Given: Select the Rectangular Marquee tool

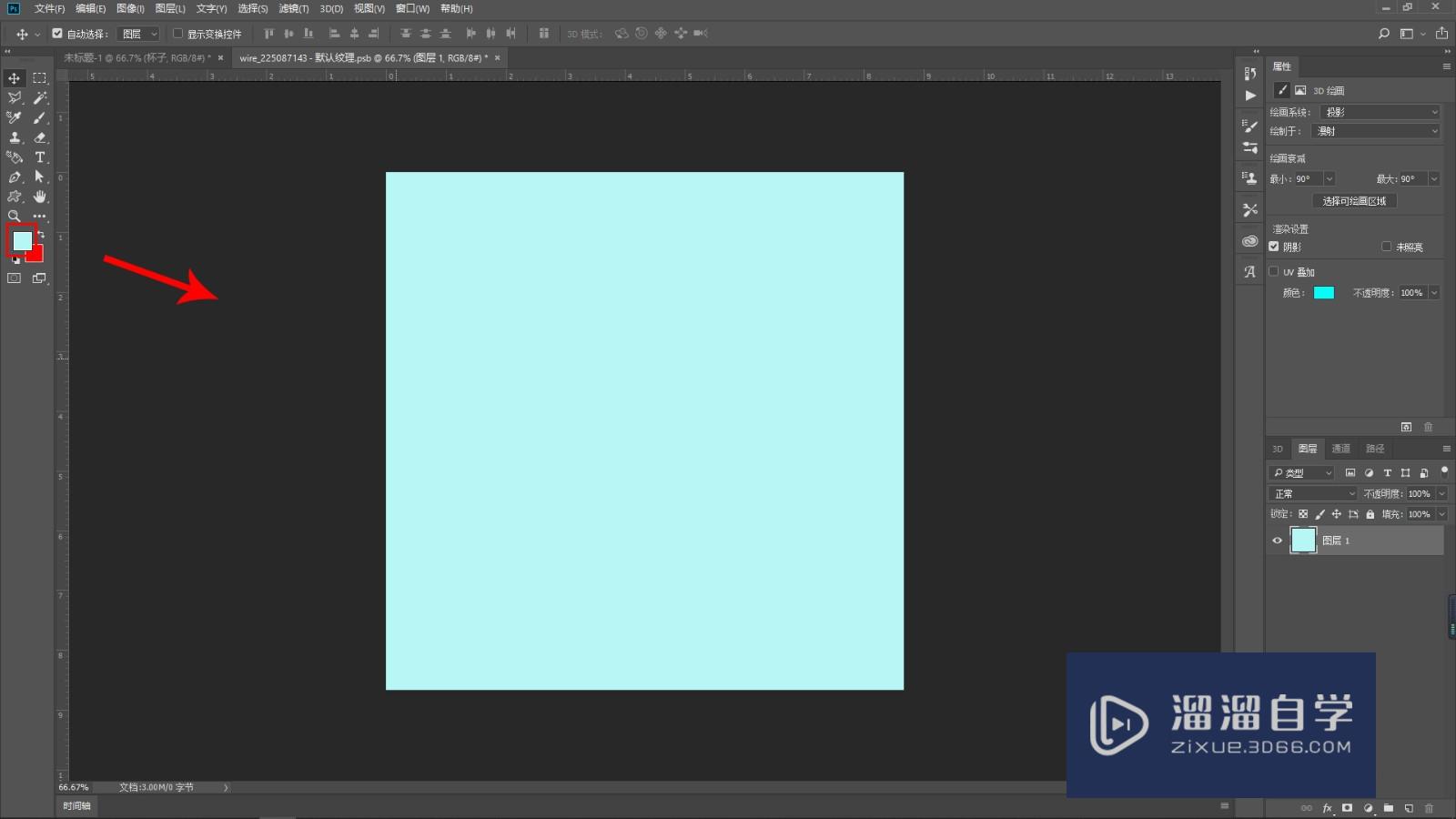Looking at the screenshot, I should pos(40,78).
